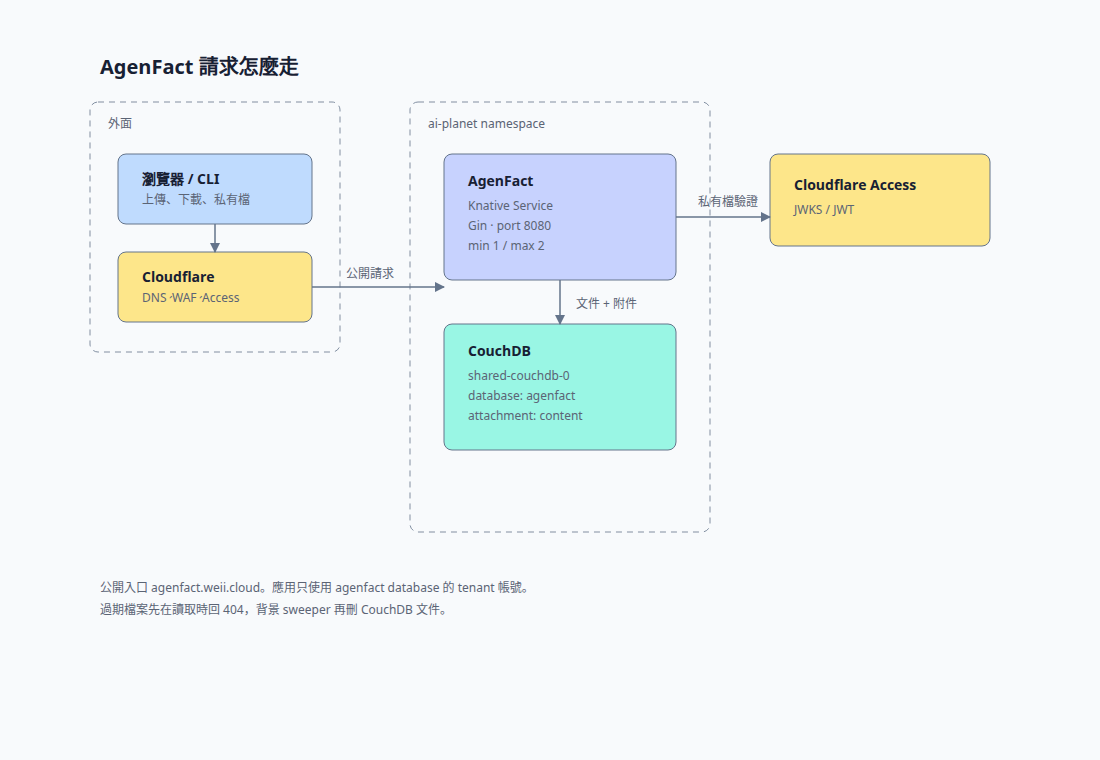Screen dimensions: 1100x760
Task: Click the 私有檔驗證 arrow label
Action: click(727, 201)
